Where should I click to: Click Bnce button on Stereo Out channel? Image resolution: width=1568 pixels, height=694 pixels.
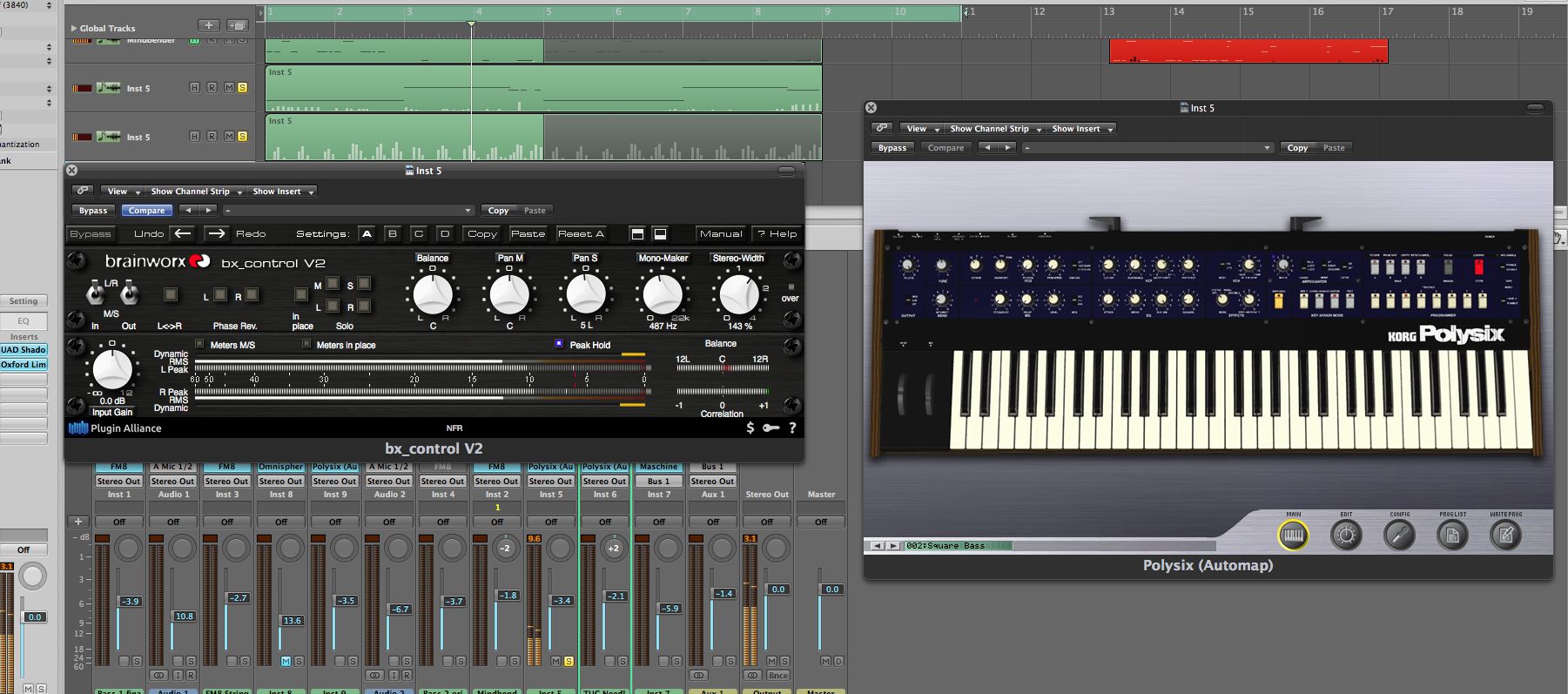(778, 675)
